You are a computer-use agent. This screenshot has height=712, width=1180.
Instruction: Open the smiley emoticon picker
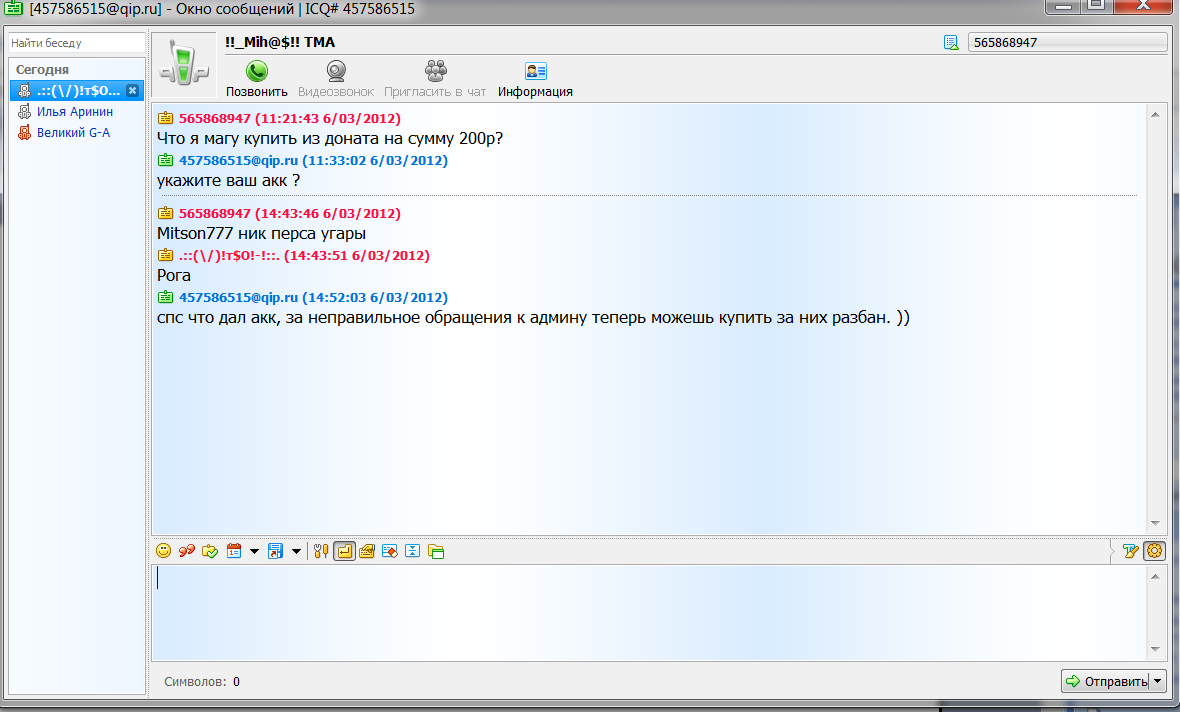pos(163,551)
